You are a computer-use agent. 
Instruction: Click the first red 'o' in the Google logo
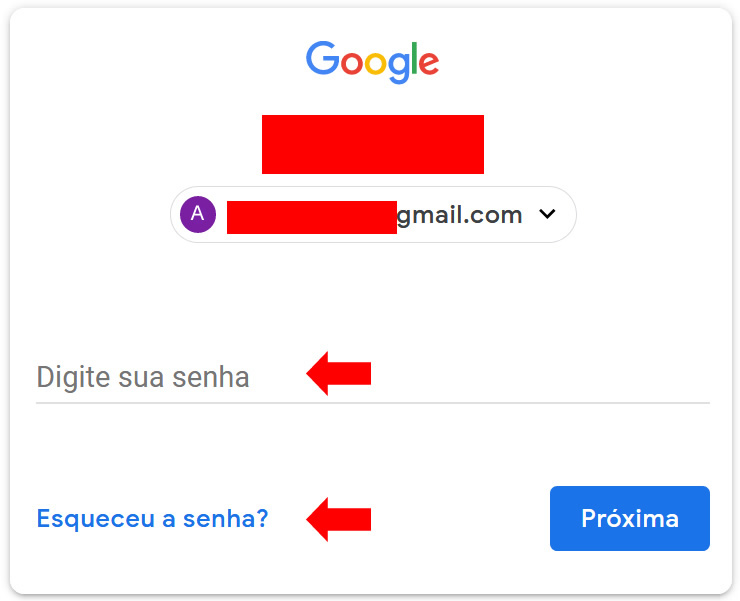(352, 64)
